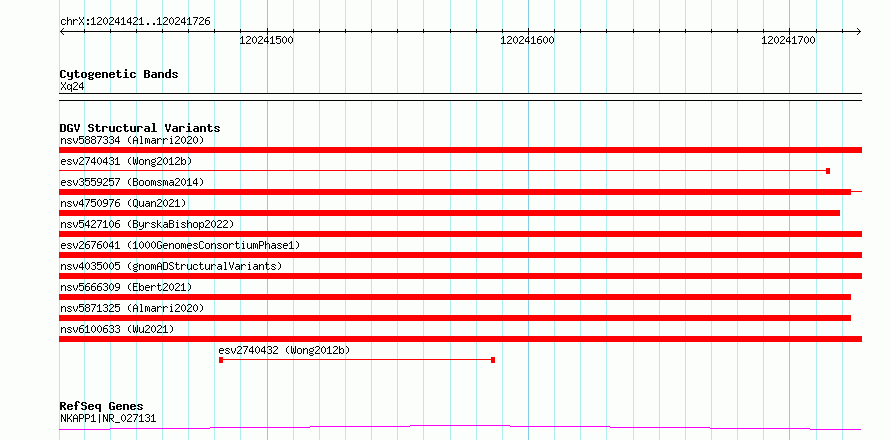Click the nsv6100633 (Wu2021) label
Viewport: 890px width, 440px height.
click(117, 329)
